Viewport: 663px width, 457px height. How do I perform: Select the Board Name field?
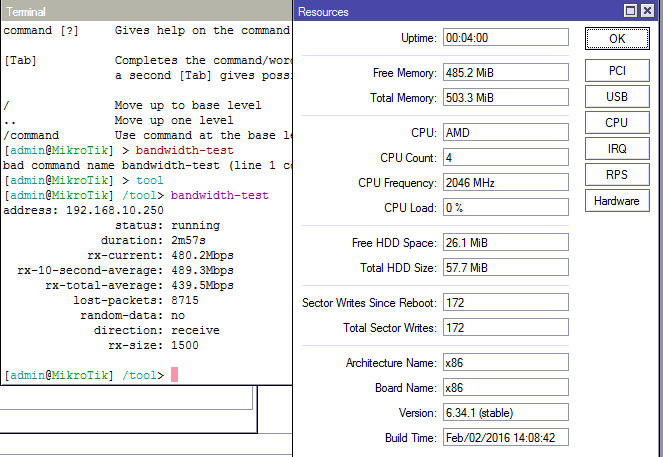[506, 388]
